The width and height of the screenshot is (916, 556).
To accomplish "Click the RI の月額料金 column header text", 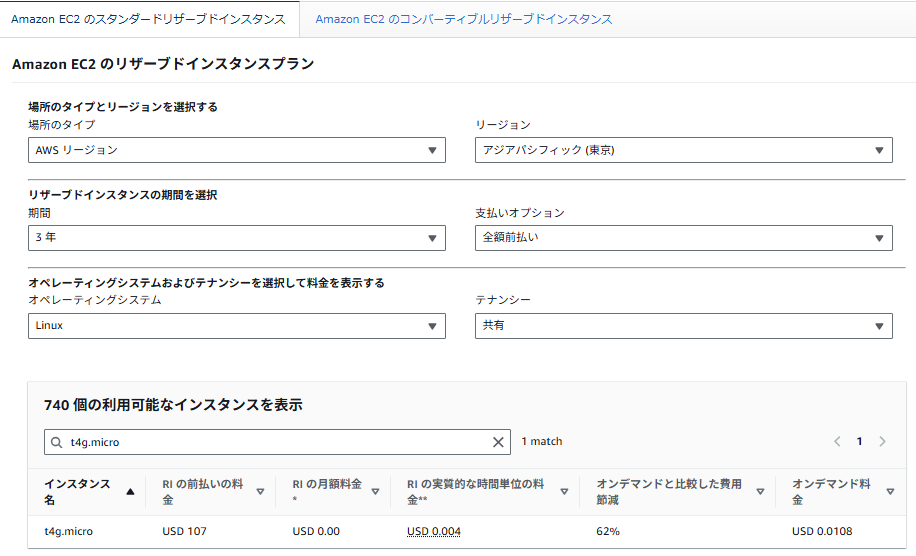I will (327, 492).
